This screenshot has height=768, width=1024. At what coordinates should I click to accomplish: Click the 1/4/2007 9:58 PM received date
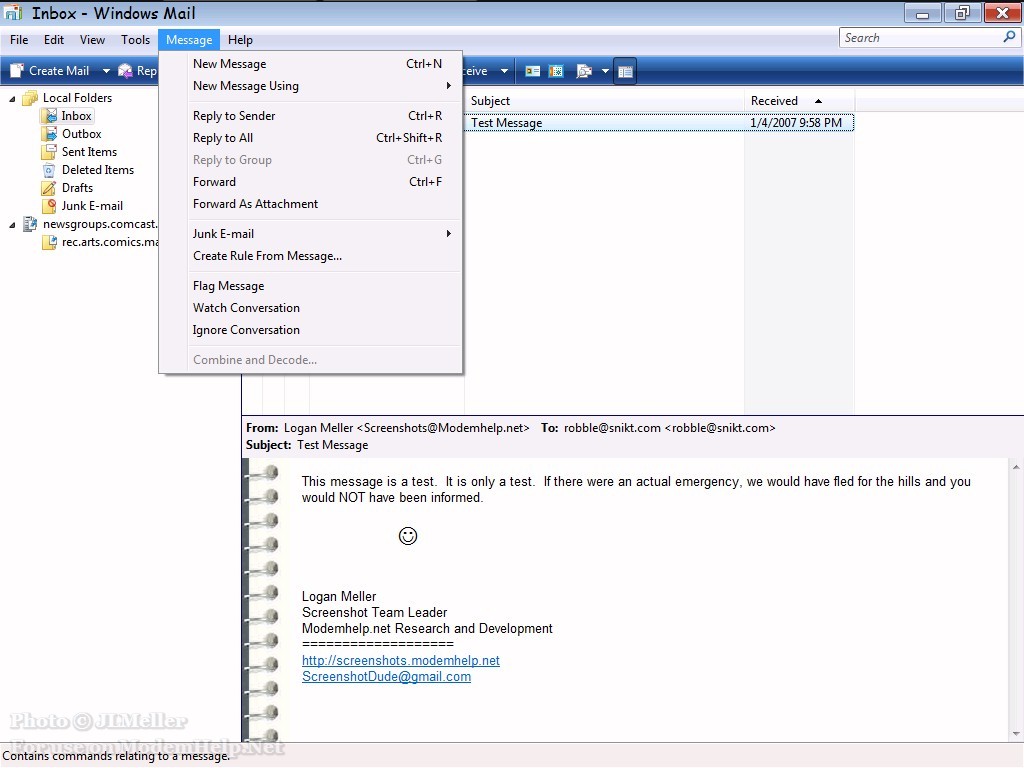[x=795, y=123]
